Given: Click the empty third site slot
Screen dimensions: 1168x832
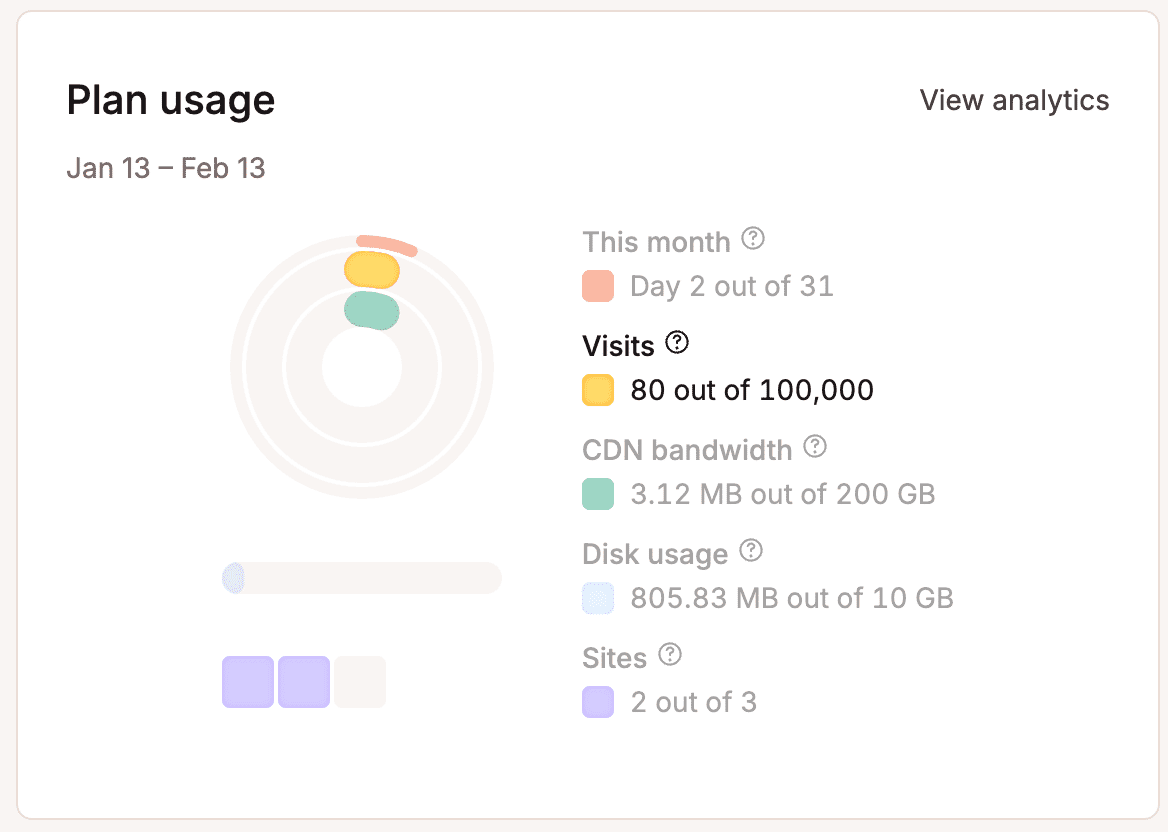Looking at the screenshot, I should (x=360, y=681).
